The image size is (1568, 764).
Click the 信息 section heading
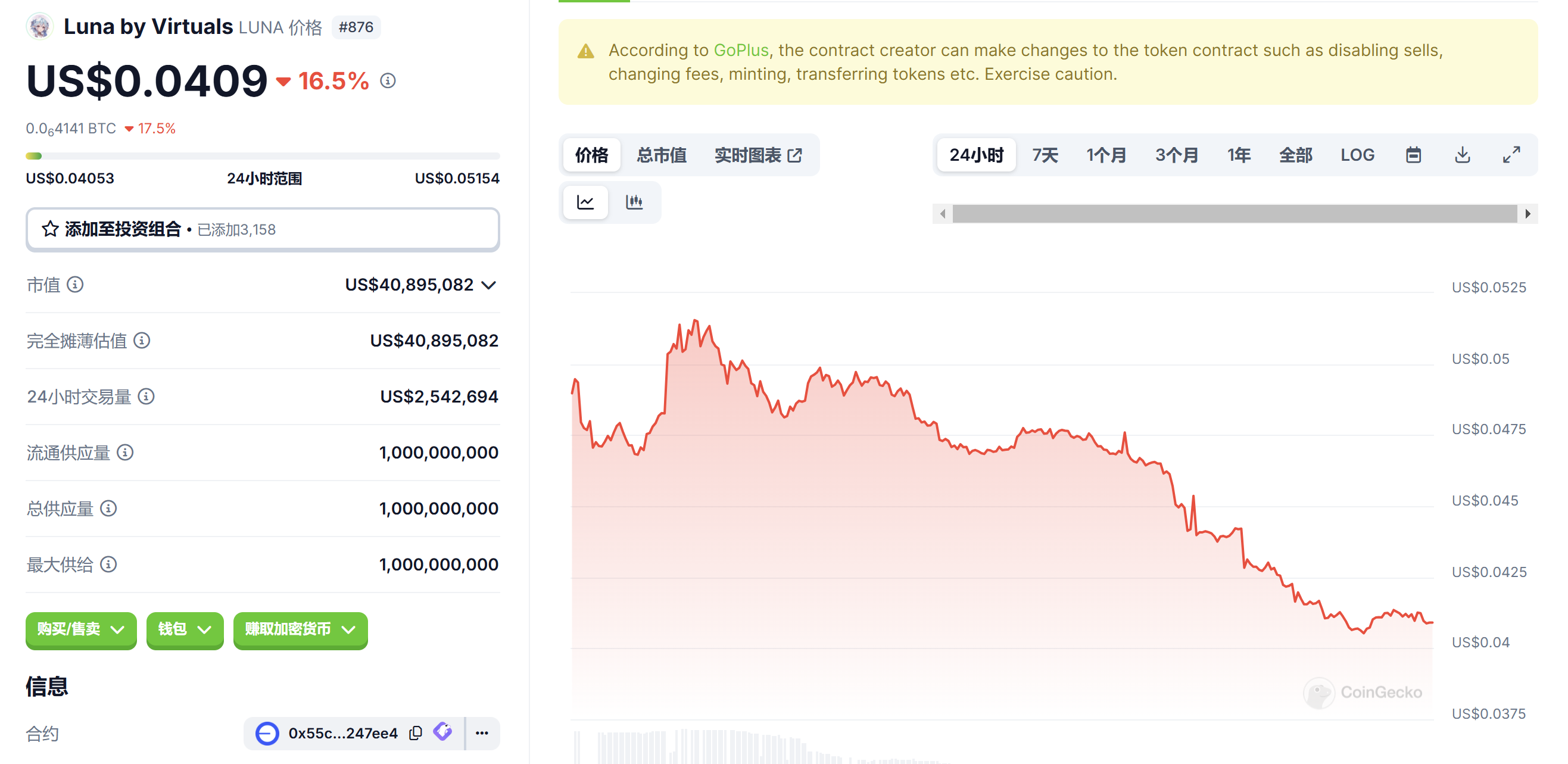(47, 686)
